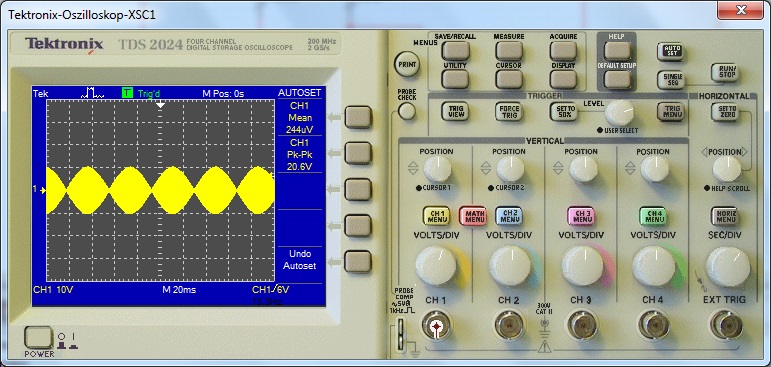Open the MATH MENU
This screenshot has width=771, height=367.
(473, 216)
